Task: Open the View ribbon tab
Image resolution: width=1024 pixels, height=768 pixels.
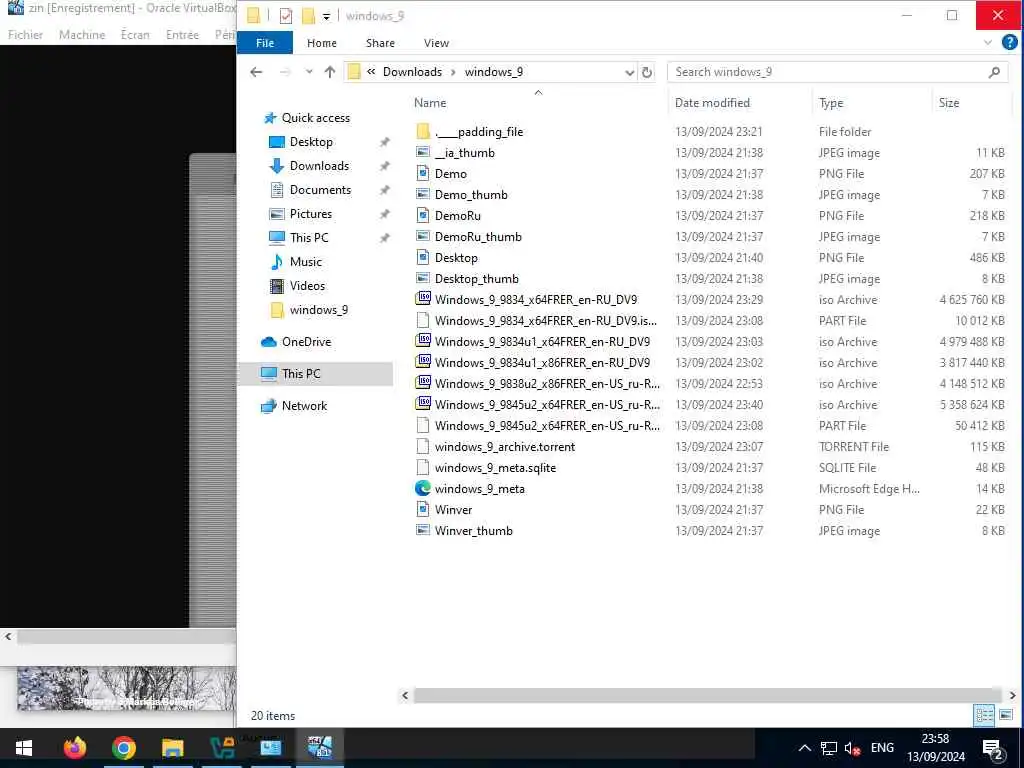Action: coord(436,43)
